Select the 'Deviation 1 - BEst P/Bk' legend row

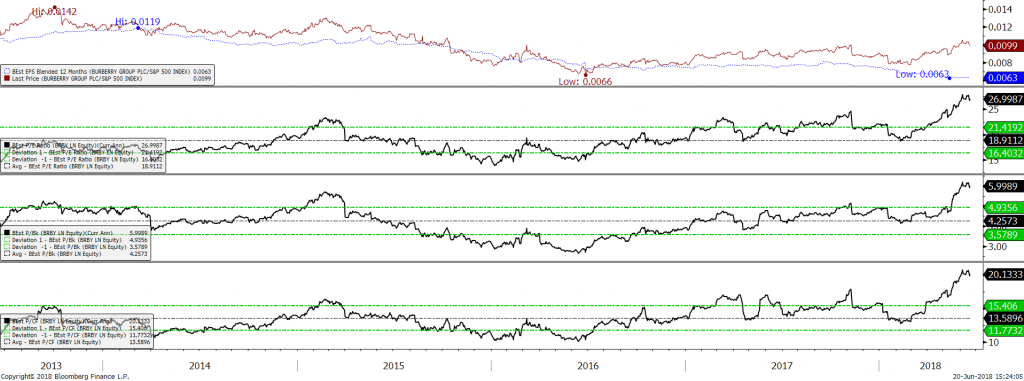[x=77, y=240]
